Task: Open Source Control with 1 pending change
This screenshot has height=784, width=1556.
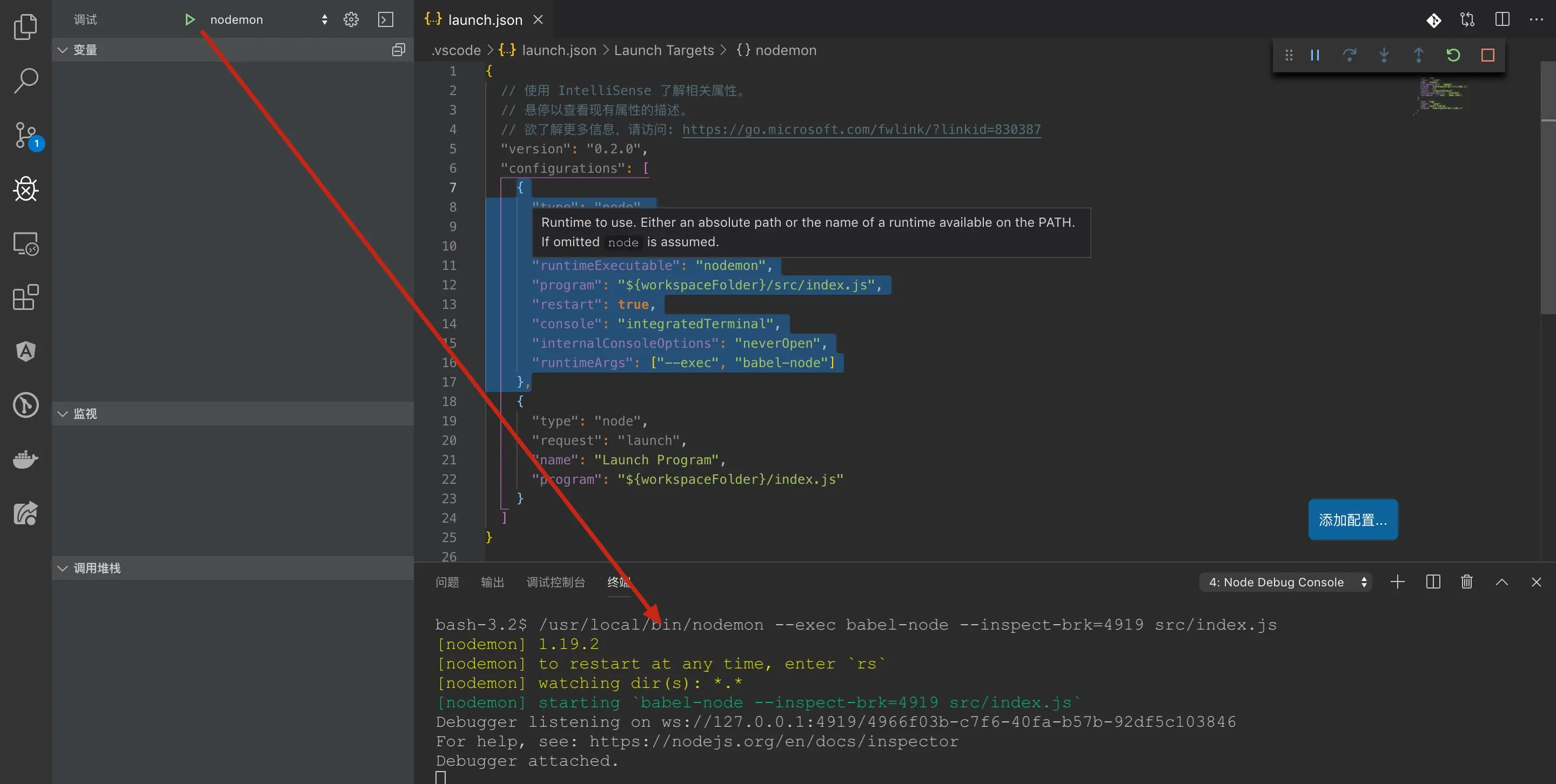Action: tap(25, 134)
